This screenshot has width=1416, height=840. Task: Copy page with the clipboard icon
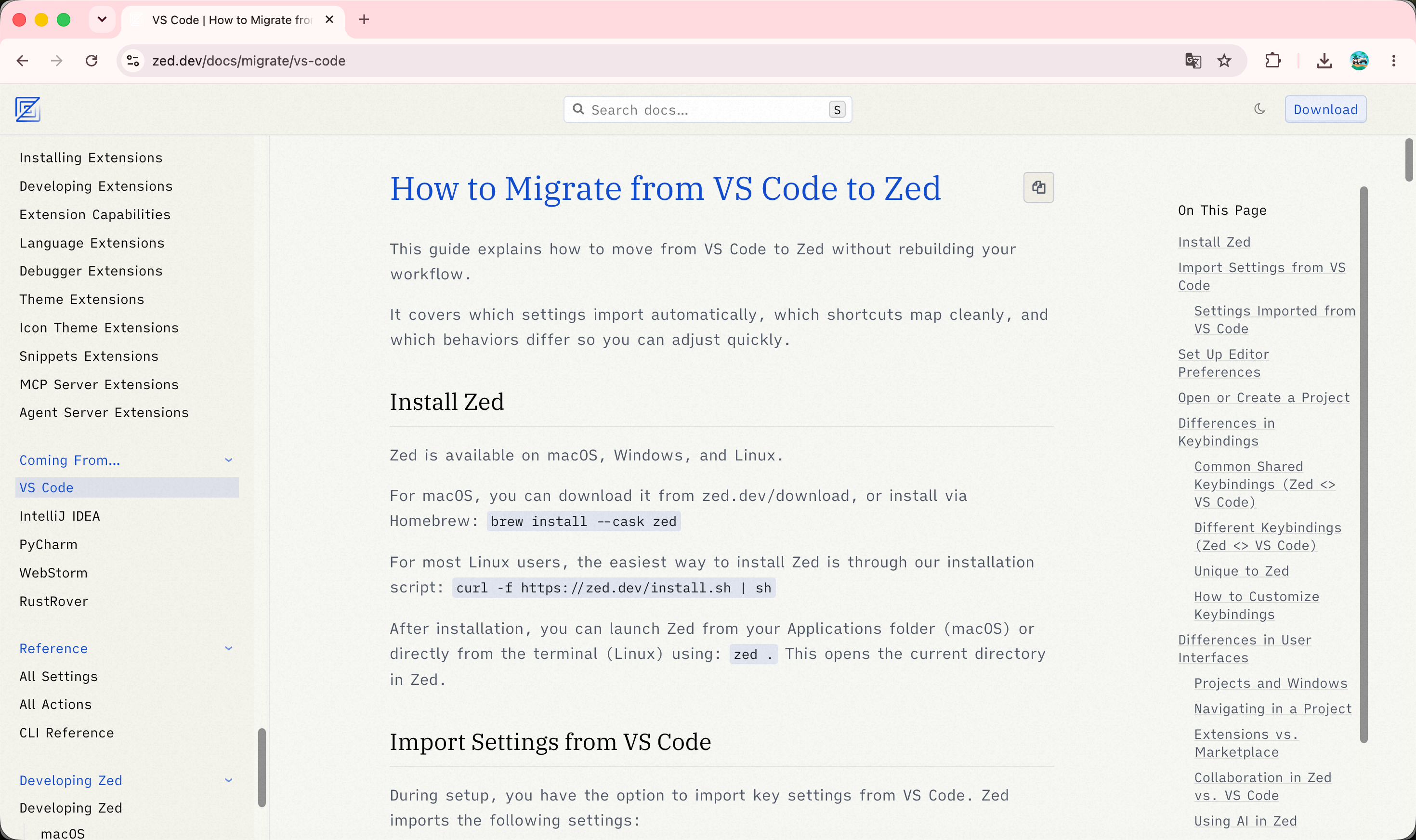(1038, 187)
